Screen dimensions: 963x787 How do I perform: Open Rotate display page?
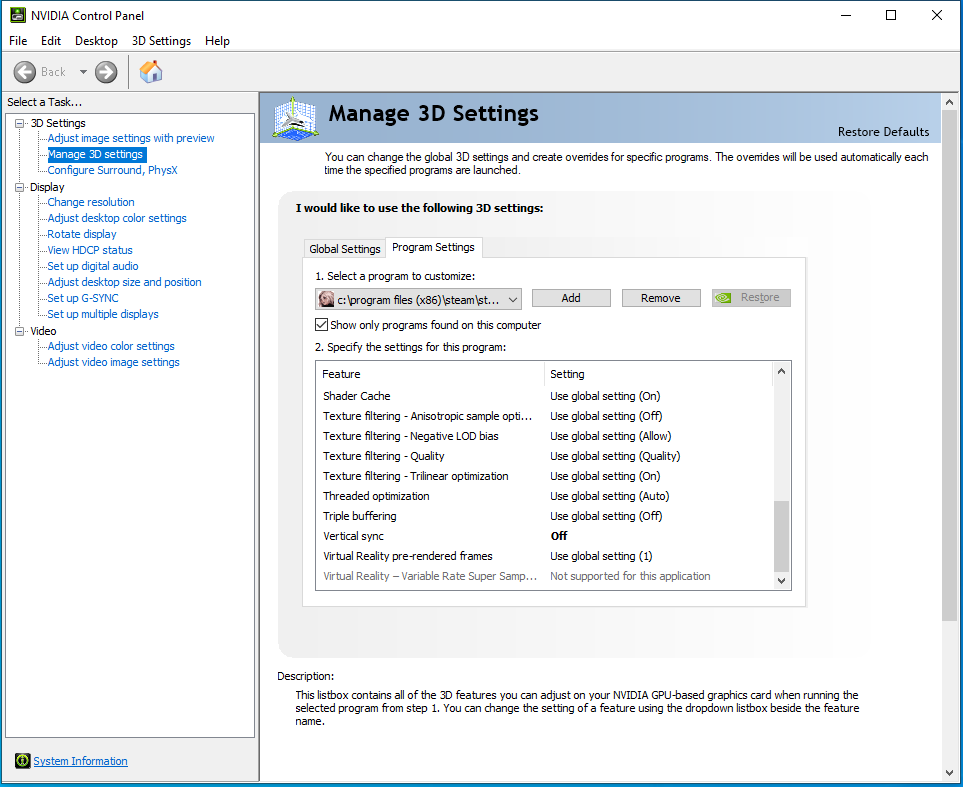click(82, 234)
